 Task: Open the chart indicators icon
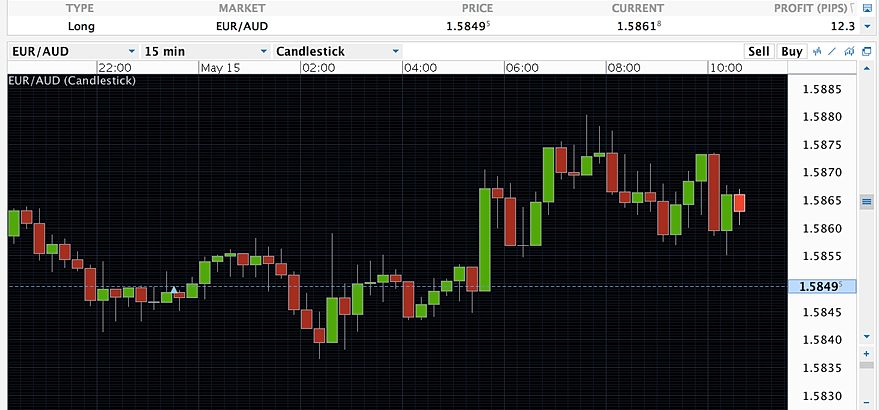pyautogui.click(x=817, y=51)
